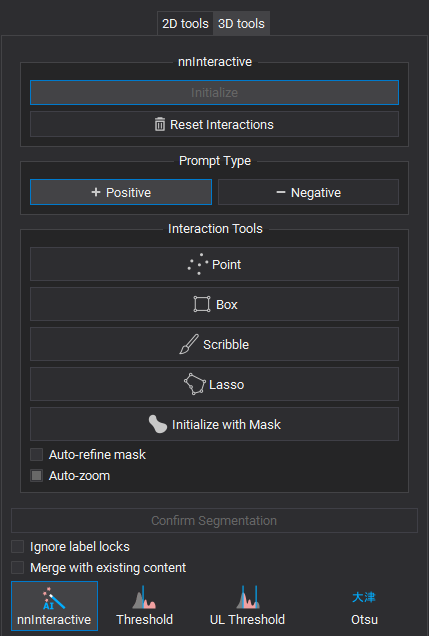Set prompt type to Negative

coord(309,192)
